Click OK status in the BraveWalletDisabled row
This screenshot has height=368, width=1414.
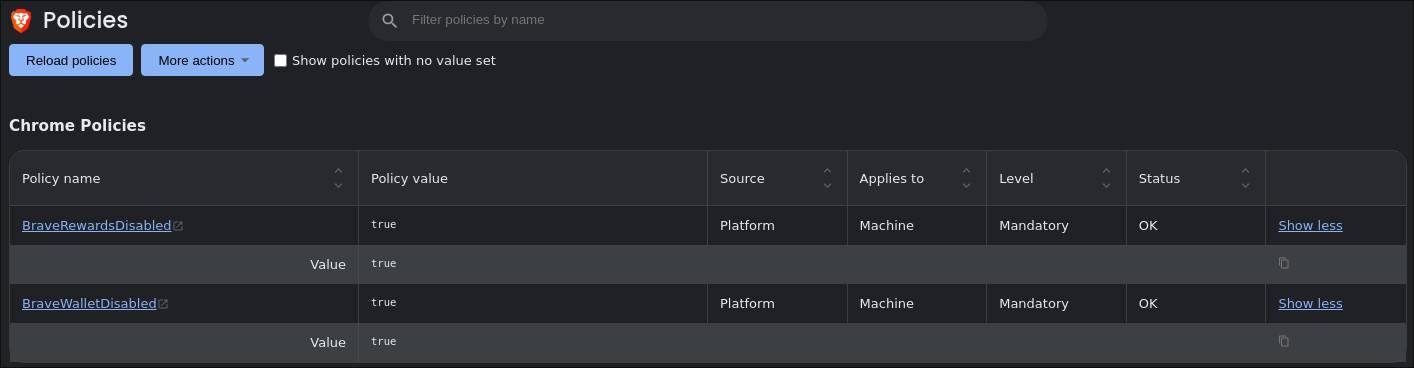[x=1148, y=304]
